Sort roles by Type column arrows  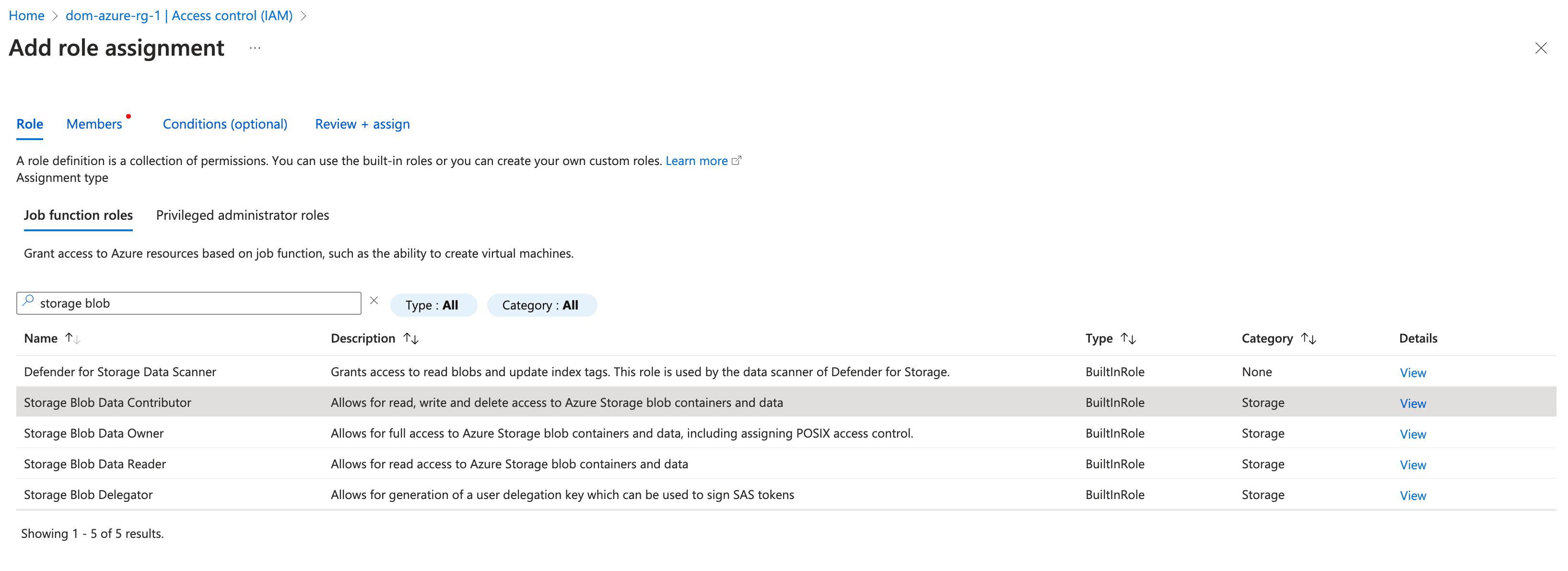click(x=1128, y=339)
